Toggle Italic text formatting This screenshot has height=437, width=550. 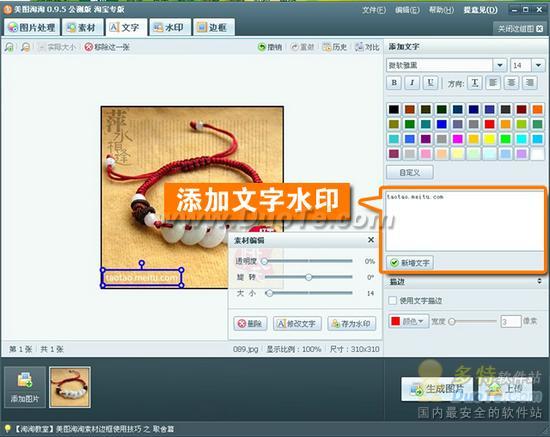pyautogui.click(x=412, y=83)
